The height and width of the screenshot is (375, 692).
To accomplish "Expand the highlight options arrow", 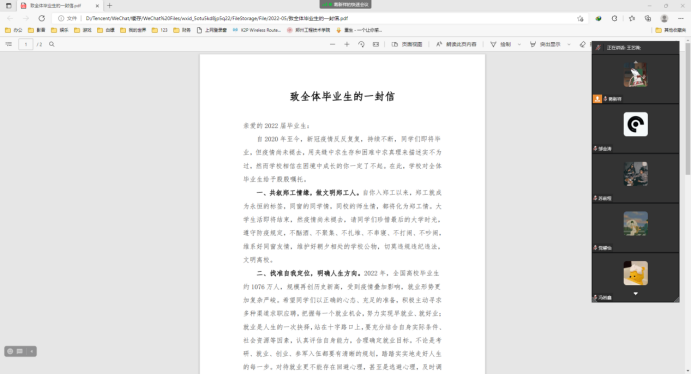I will pyautogui.click(x=569, y=44).
